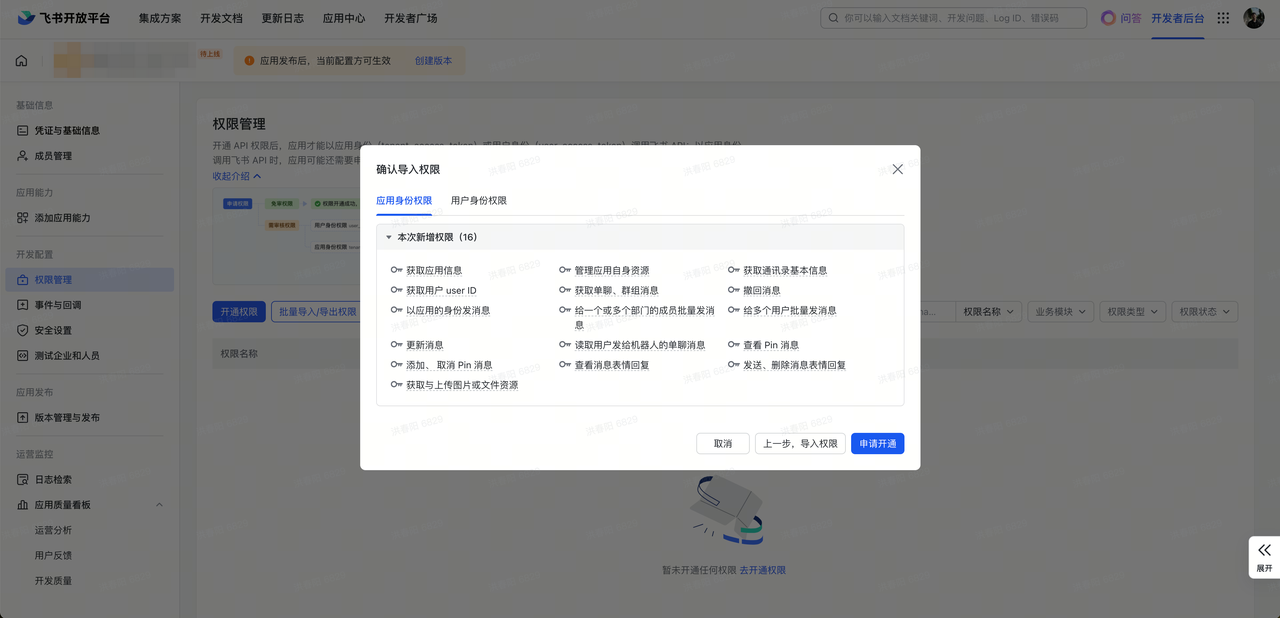Click the warning icon in publish notice
This screenshot has height=618, width=1280.
pos(249,61)
